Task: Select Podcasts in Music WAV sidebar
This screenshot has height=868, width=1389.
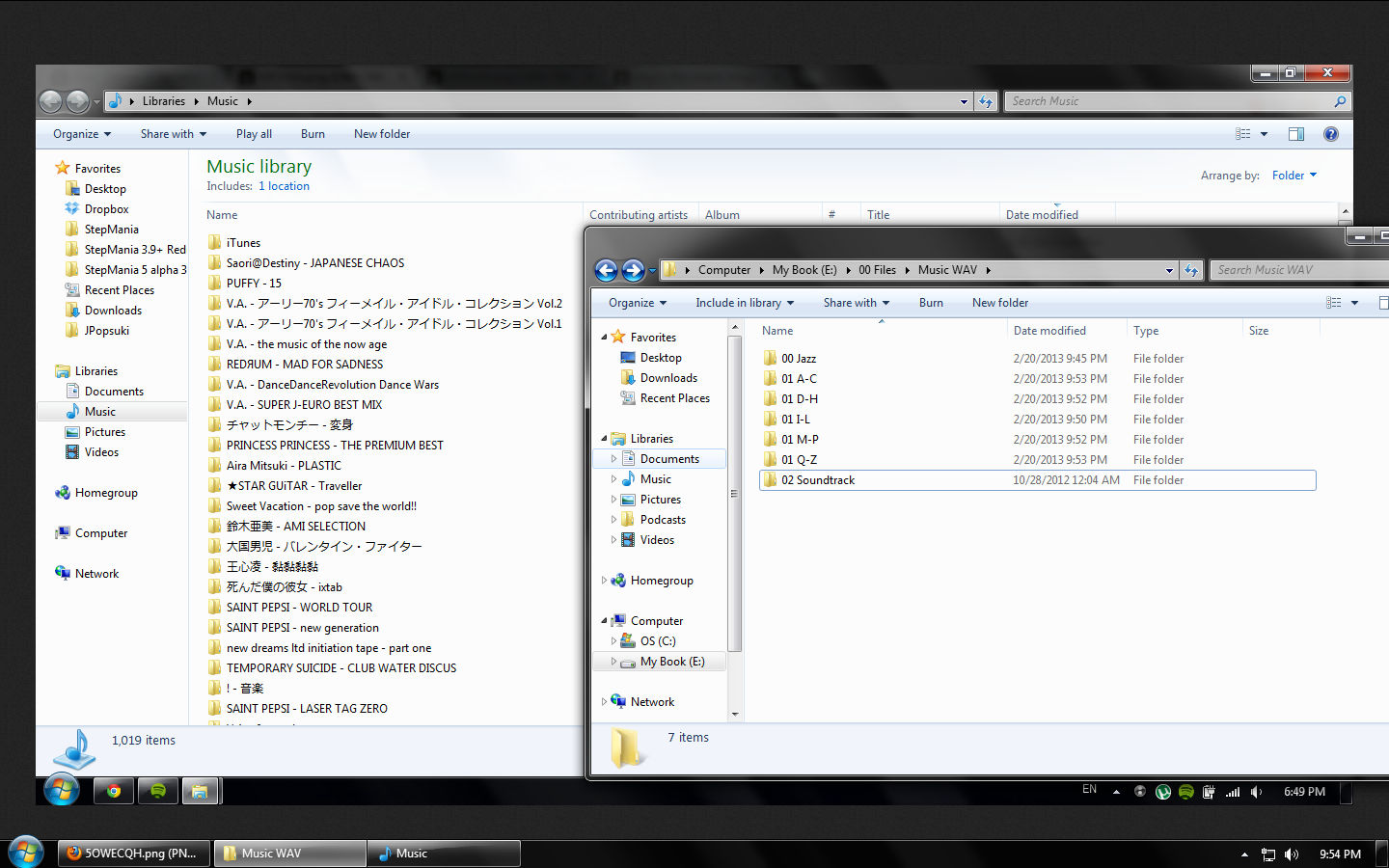Action: point(663,520)
